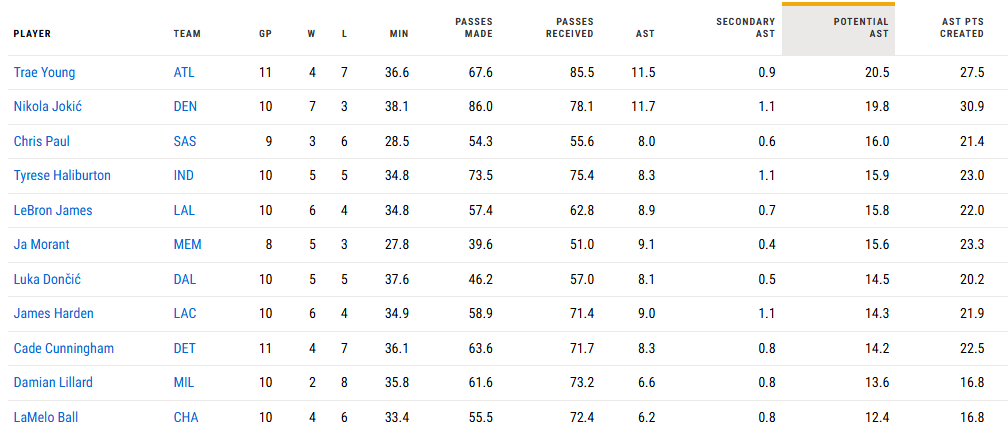Viewport: 1008px width, 422px height.
Task: Click the Luka Dončić name link
Action: 47,279
